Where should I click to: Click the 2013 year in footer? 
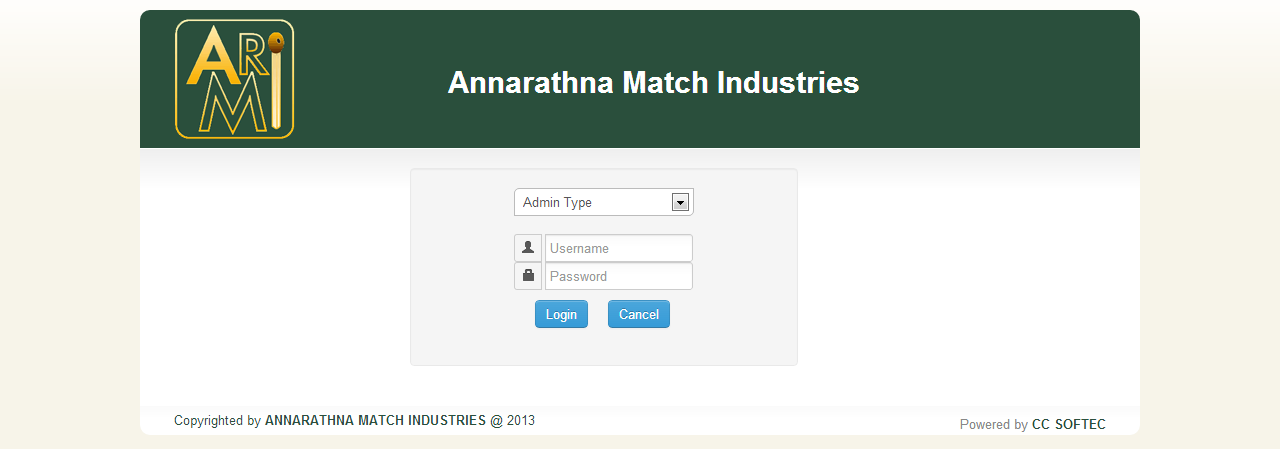[x=521, y=421]
